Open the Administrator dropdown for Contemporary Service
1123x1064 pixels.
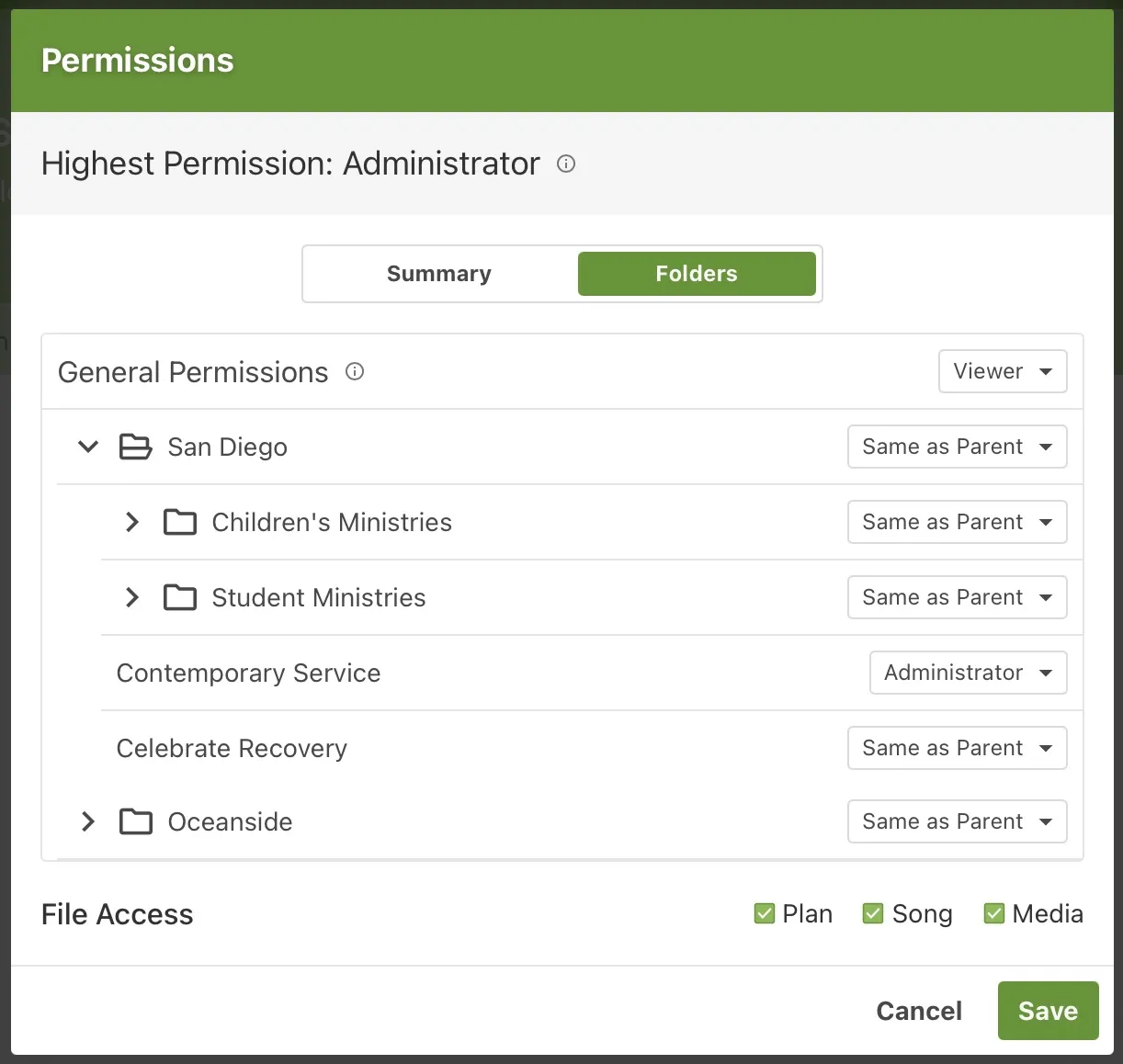[968, 673]
